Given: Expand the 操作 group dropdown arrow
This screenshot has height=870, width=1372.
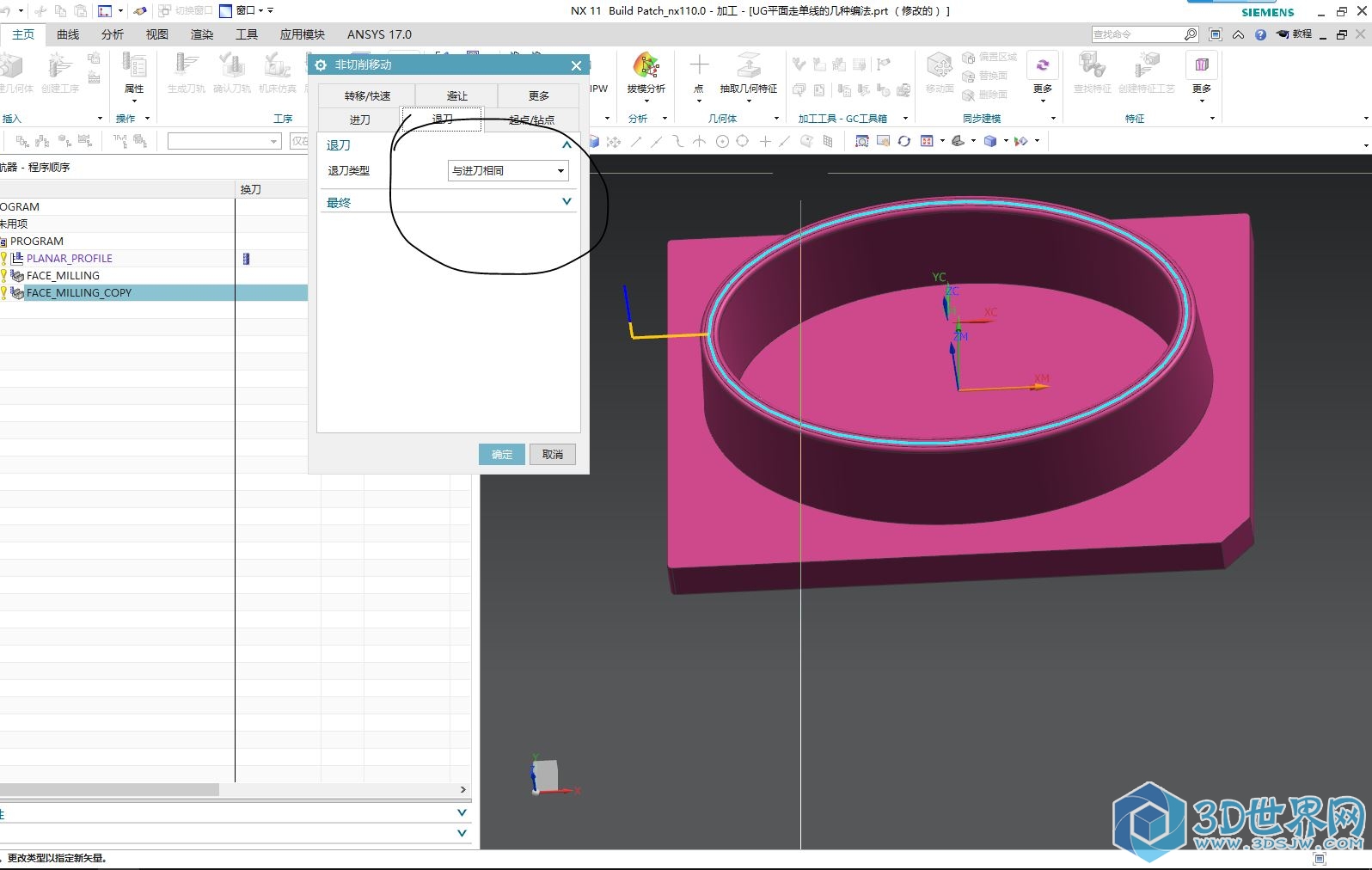Looking at the screenshot, I should (147, 119).
